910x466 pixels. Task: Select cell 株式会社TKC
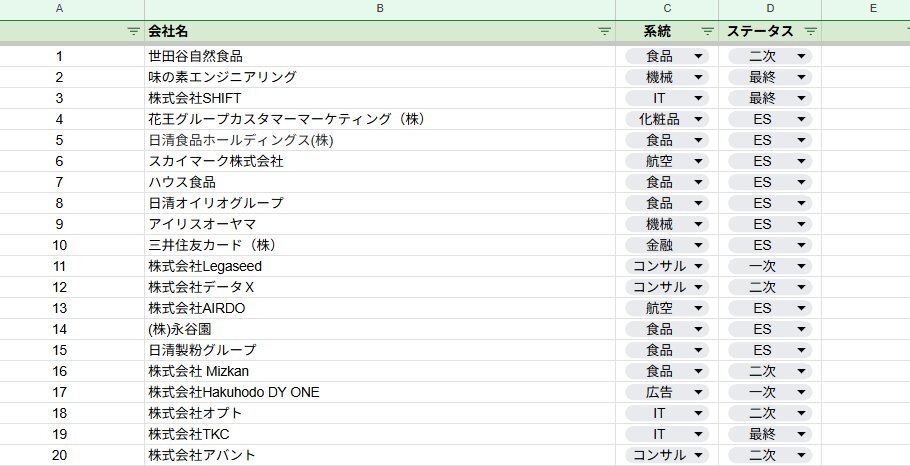(x=380, y=434)
